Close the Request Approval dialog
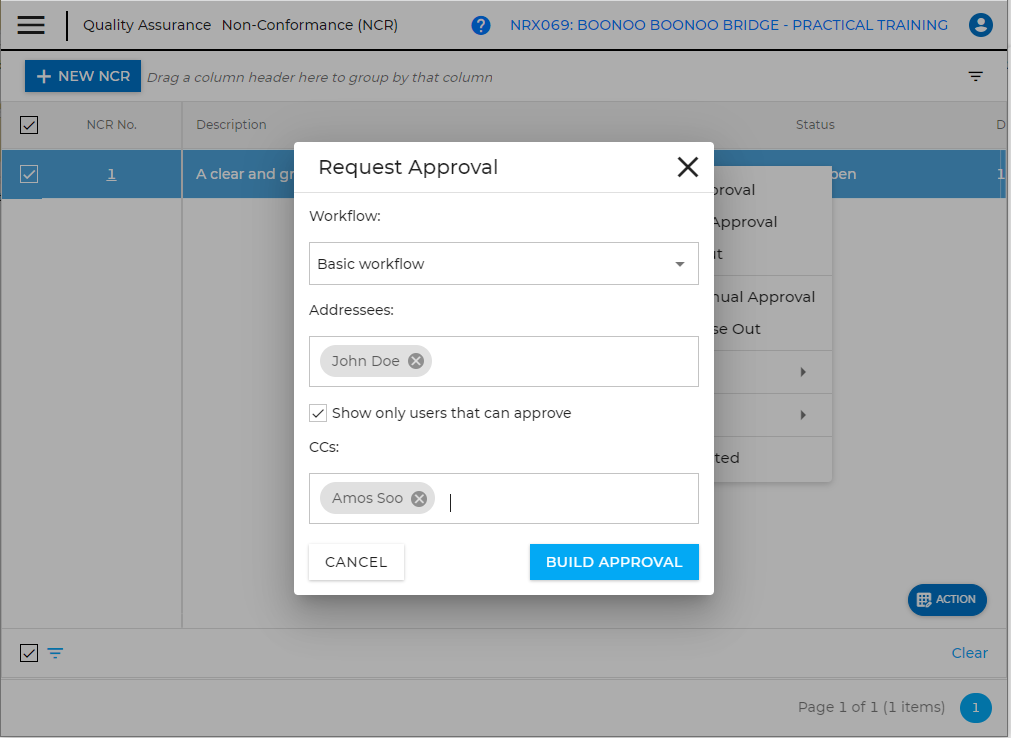Viewport: 1011px width, 738px height. click(688, 167)
